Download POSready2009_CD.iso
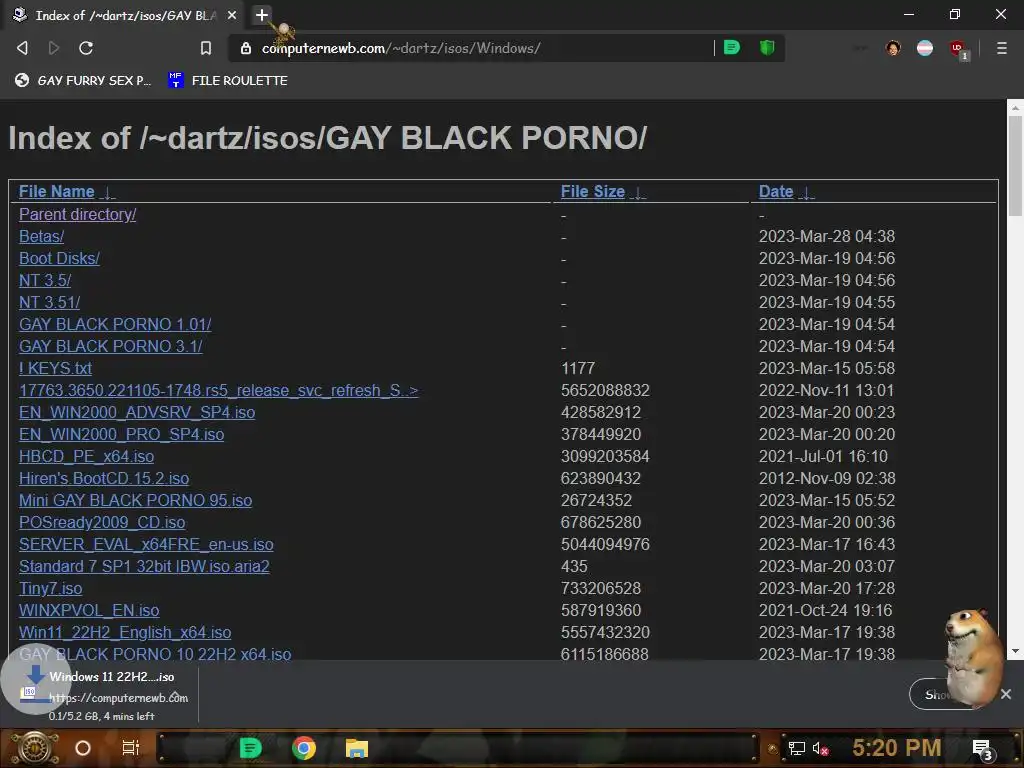 click(x=102, y=522)
